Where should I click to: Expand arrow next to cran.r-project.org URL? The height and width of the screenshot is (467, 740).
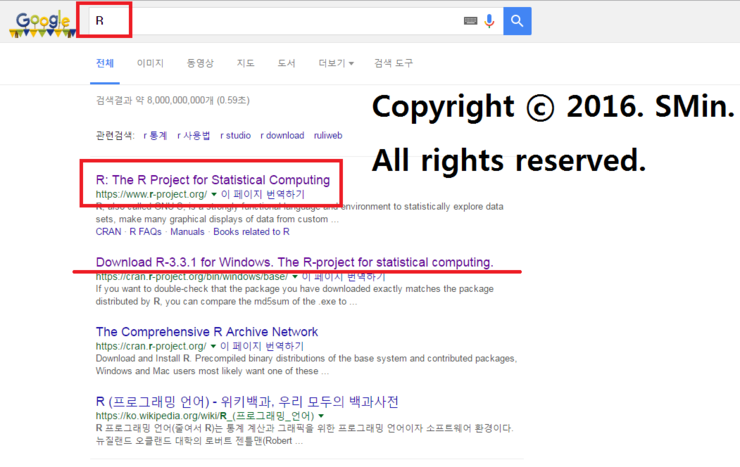click(x=213, y=346)
